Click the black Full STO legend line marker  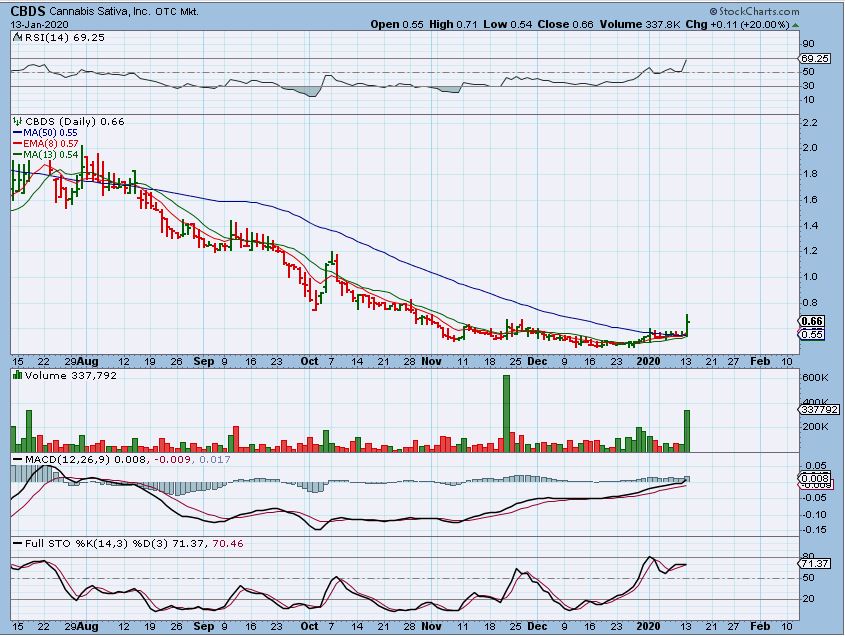(17, 543)
